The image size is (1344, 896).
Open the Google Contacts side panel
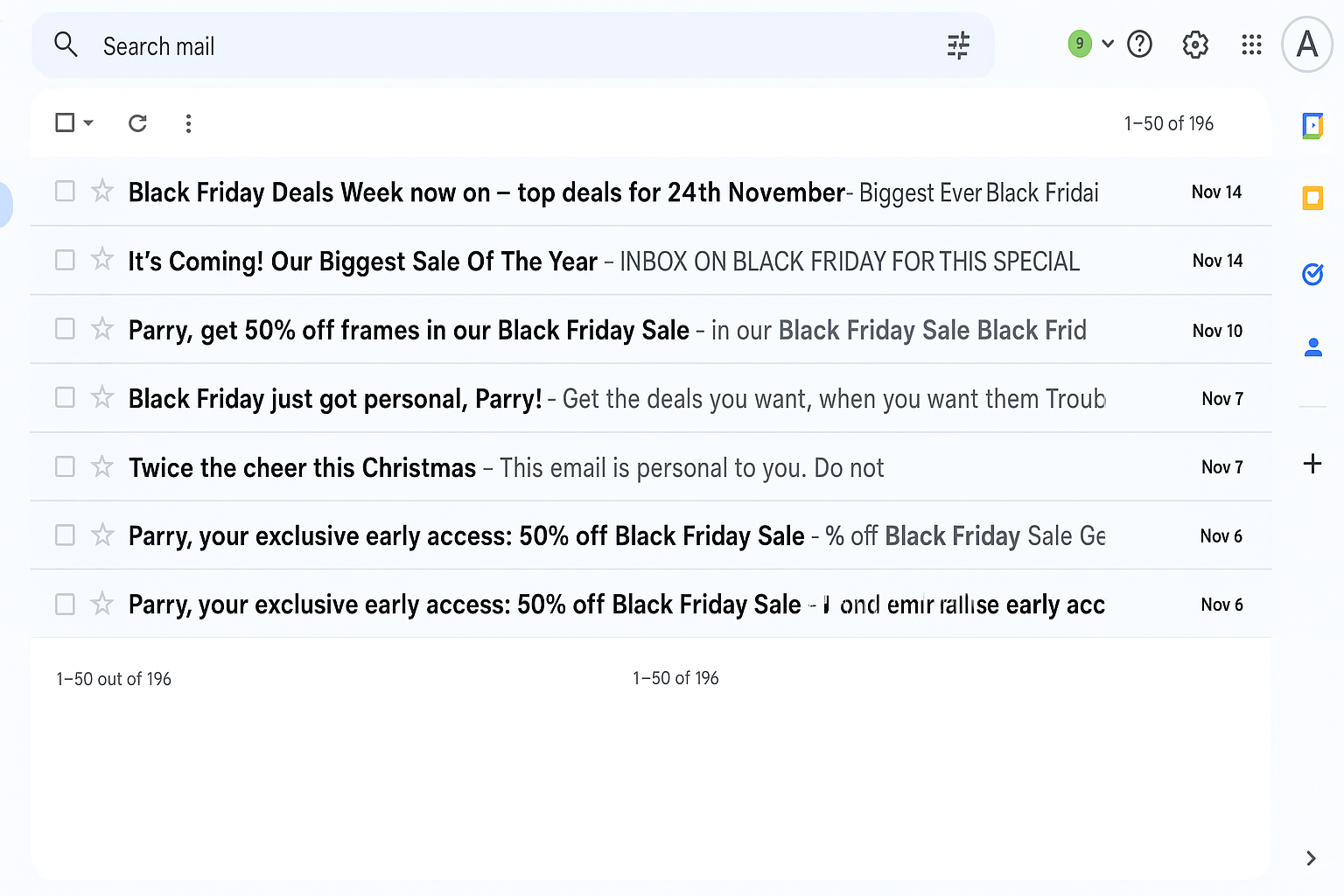tap(1312, 347)
